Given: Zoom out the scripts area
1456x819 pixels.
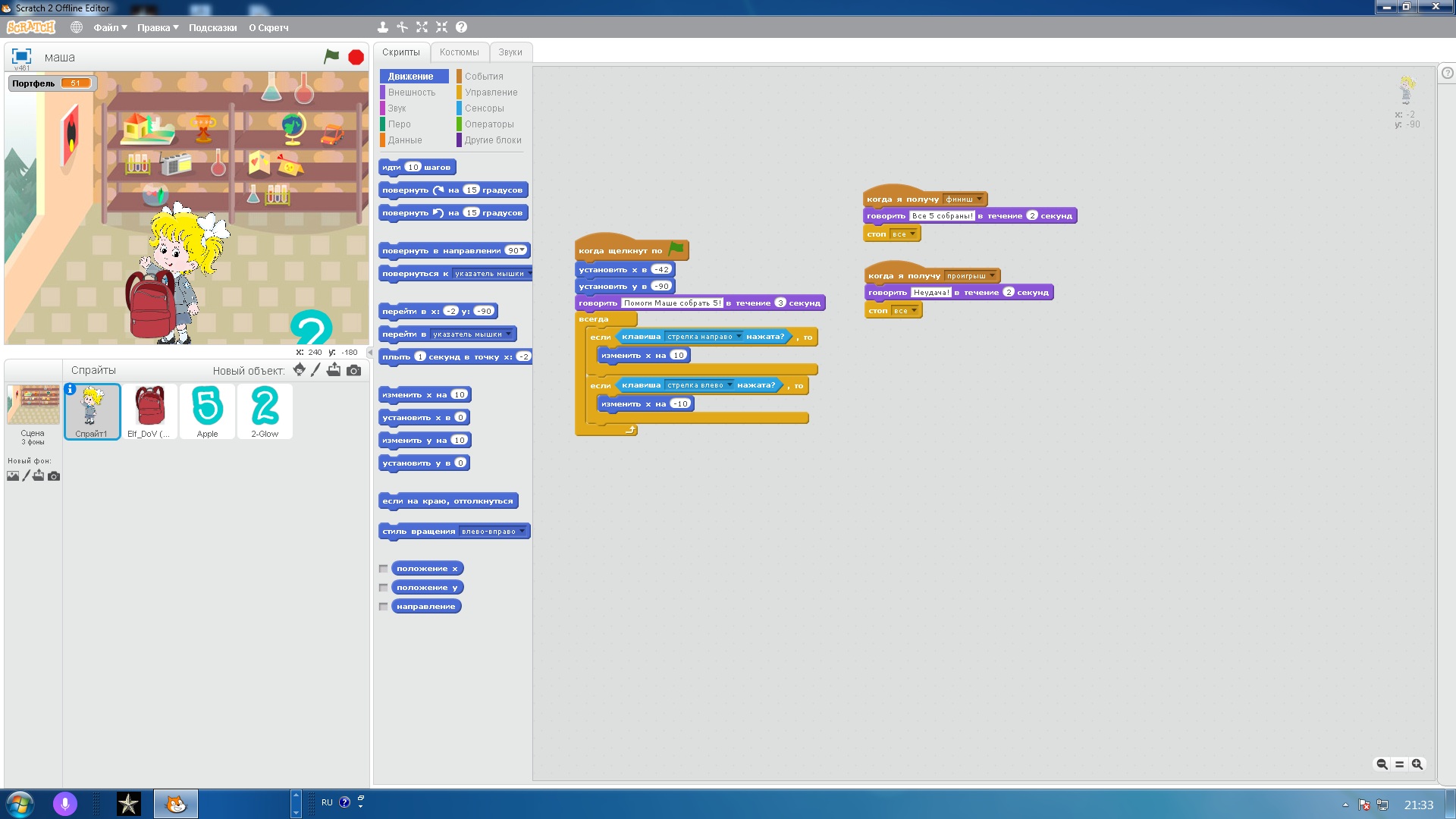Looking at the screenshot, I should (x=1382, y=764).
